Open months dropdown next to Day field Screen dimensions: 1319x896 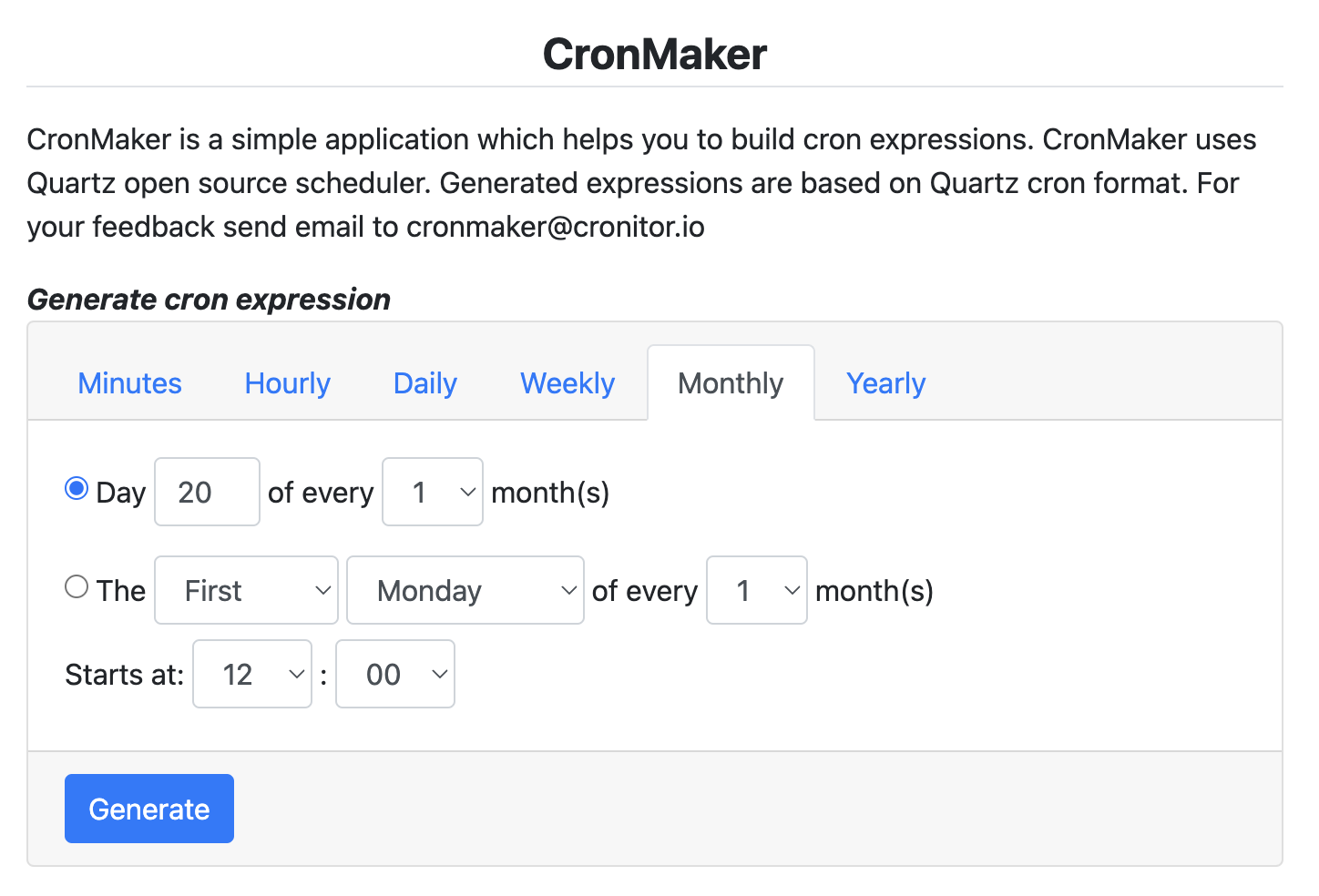click(432, 492)
